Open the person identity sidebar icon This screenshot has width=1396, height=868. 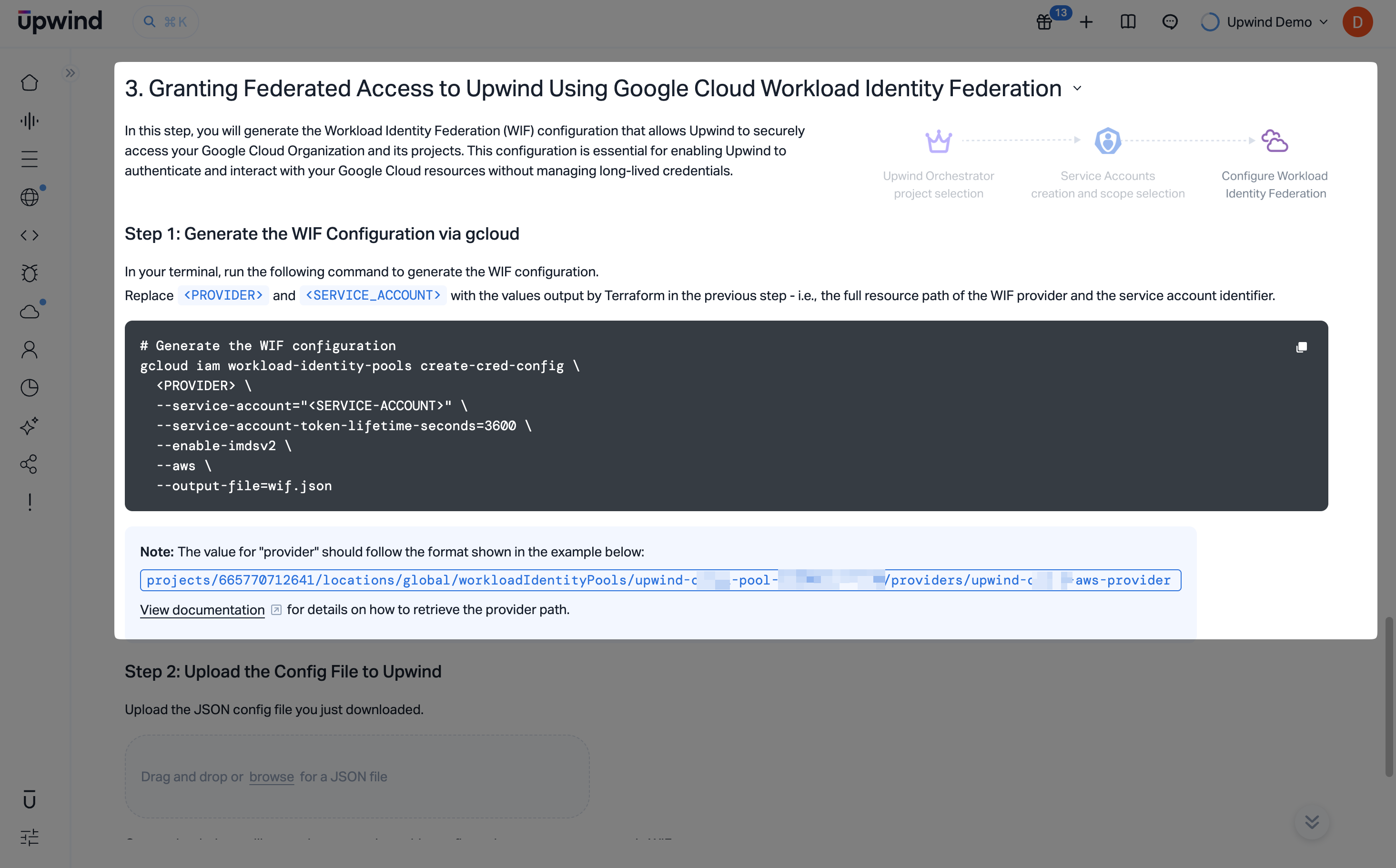click(29, 350)
